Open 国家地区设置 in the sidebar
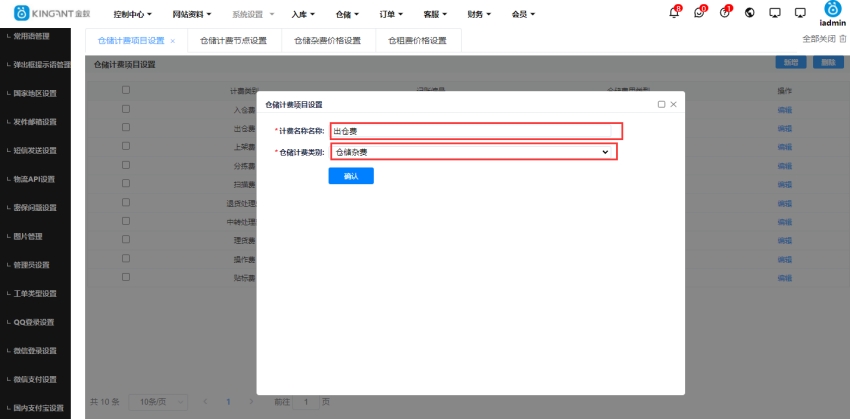This screenshot has width=851, height=419. [35, 93]
